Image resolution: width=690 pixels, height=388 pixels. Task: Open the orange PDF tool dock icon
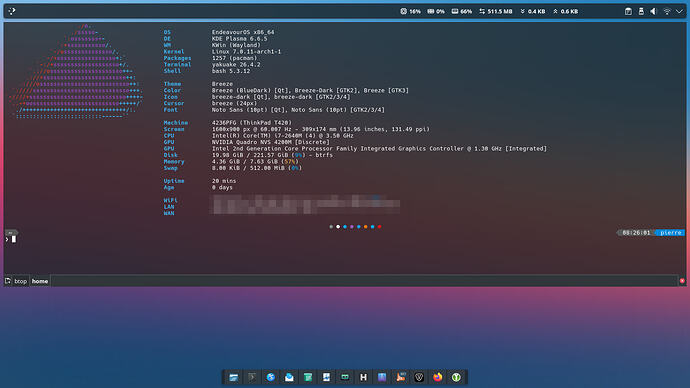click(400, 377)
